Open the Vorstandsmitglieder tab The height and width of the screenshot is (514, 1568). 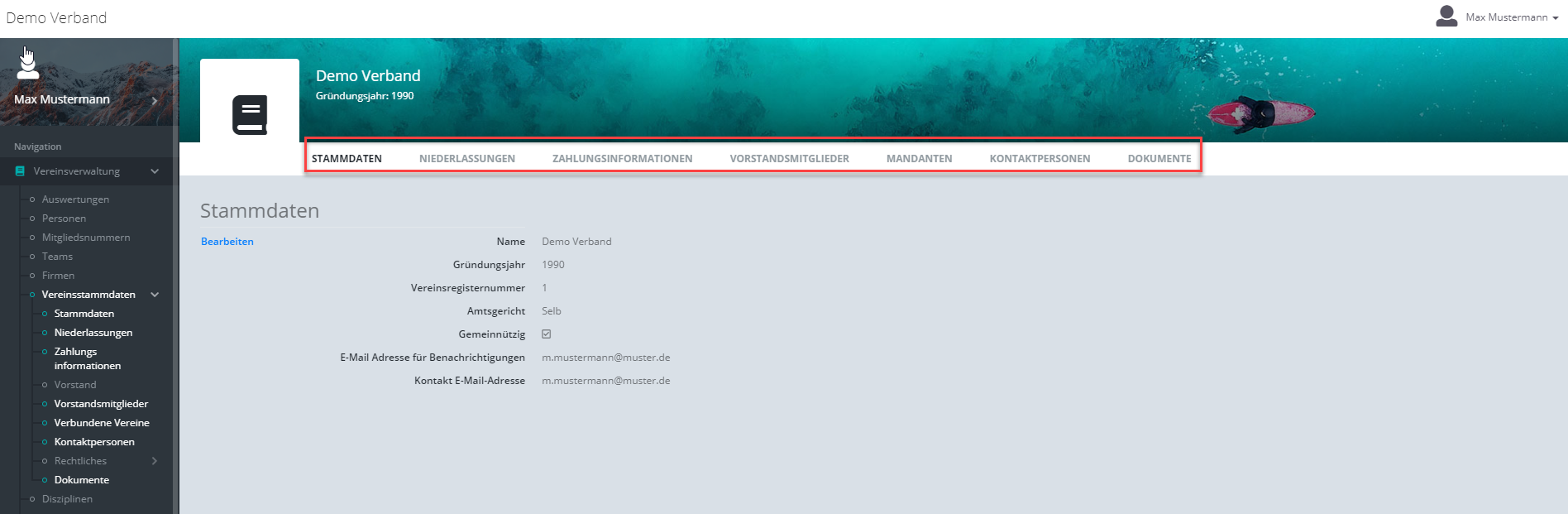tap(790, 159)
